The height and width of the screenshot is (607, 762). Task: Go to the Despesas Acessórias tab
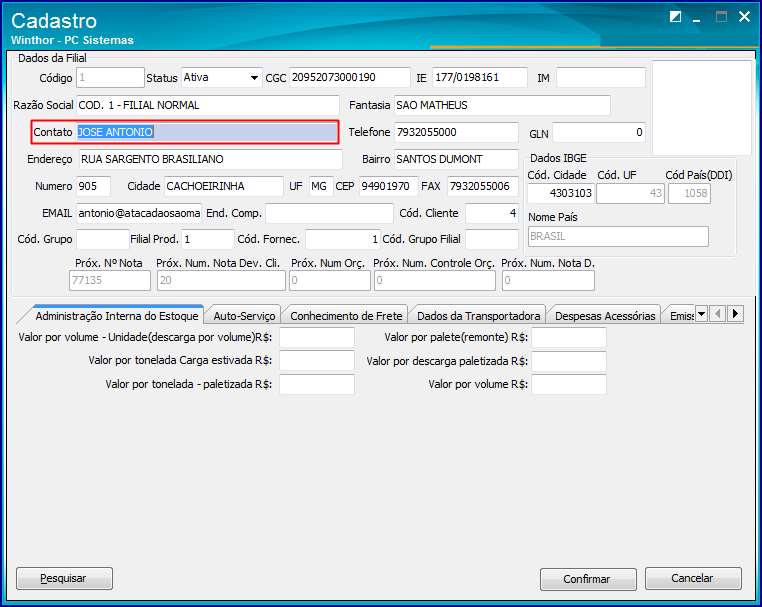click(x=605, y=316)
